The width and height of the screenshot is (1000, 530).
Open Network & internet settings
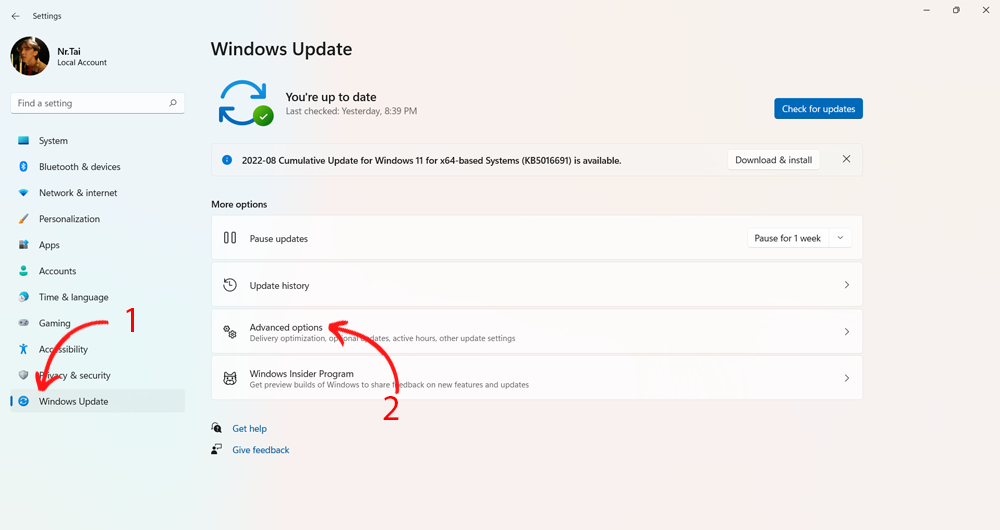[x=98, y=193]
